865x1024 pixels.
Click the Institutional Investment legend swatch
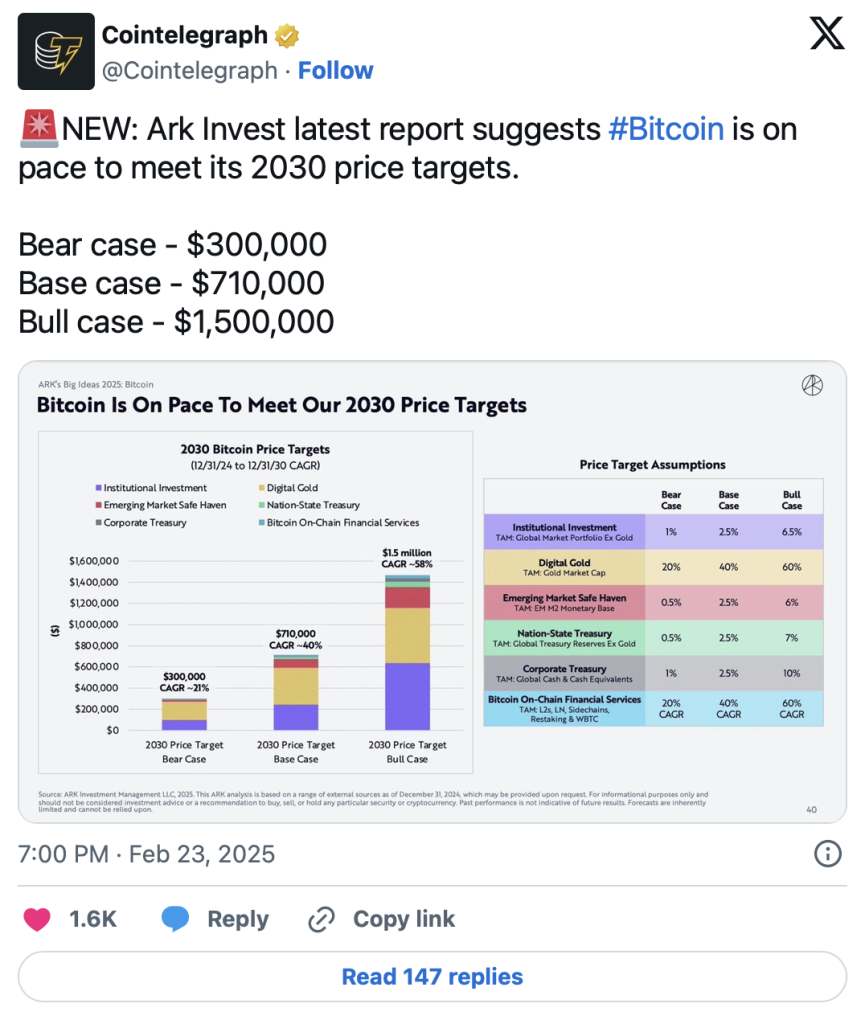[97, 488]
